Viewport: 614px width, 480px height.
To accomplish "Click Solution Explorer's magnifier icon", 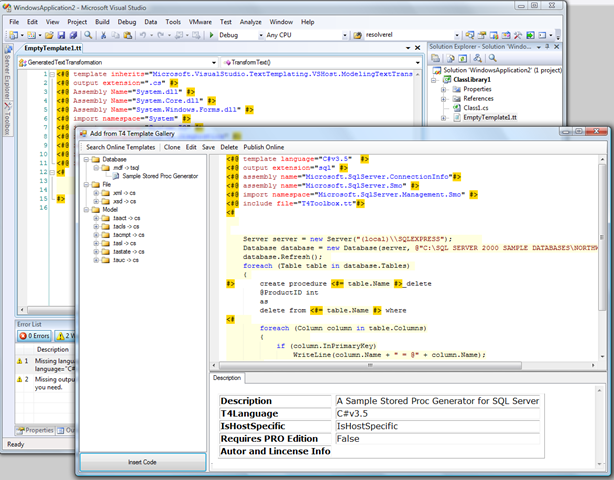I will tap(493, 58).
